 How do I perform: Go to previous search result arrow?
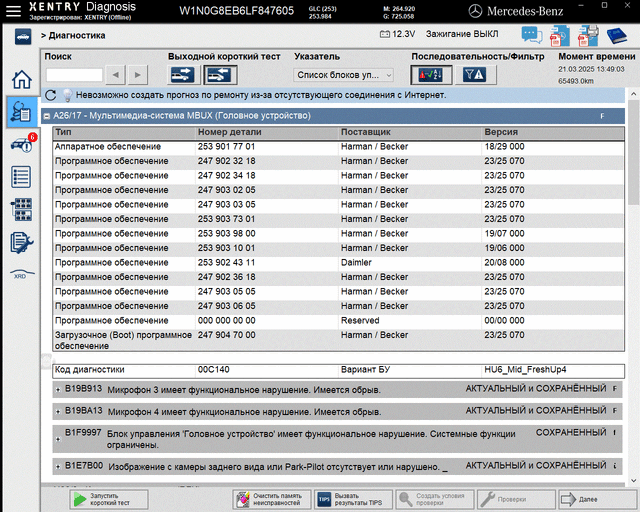116,75
